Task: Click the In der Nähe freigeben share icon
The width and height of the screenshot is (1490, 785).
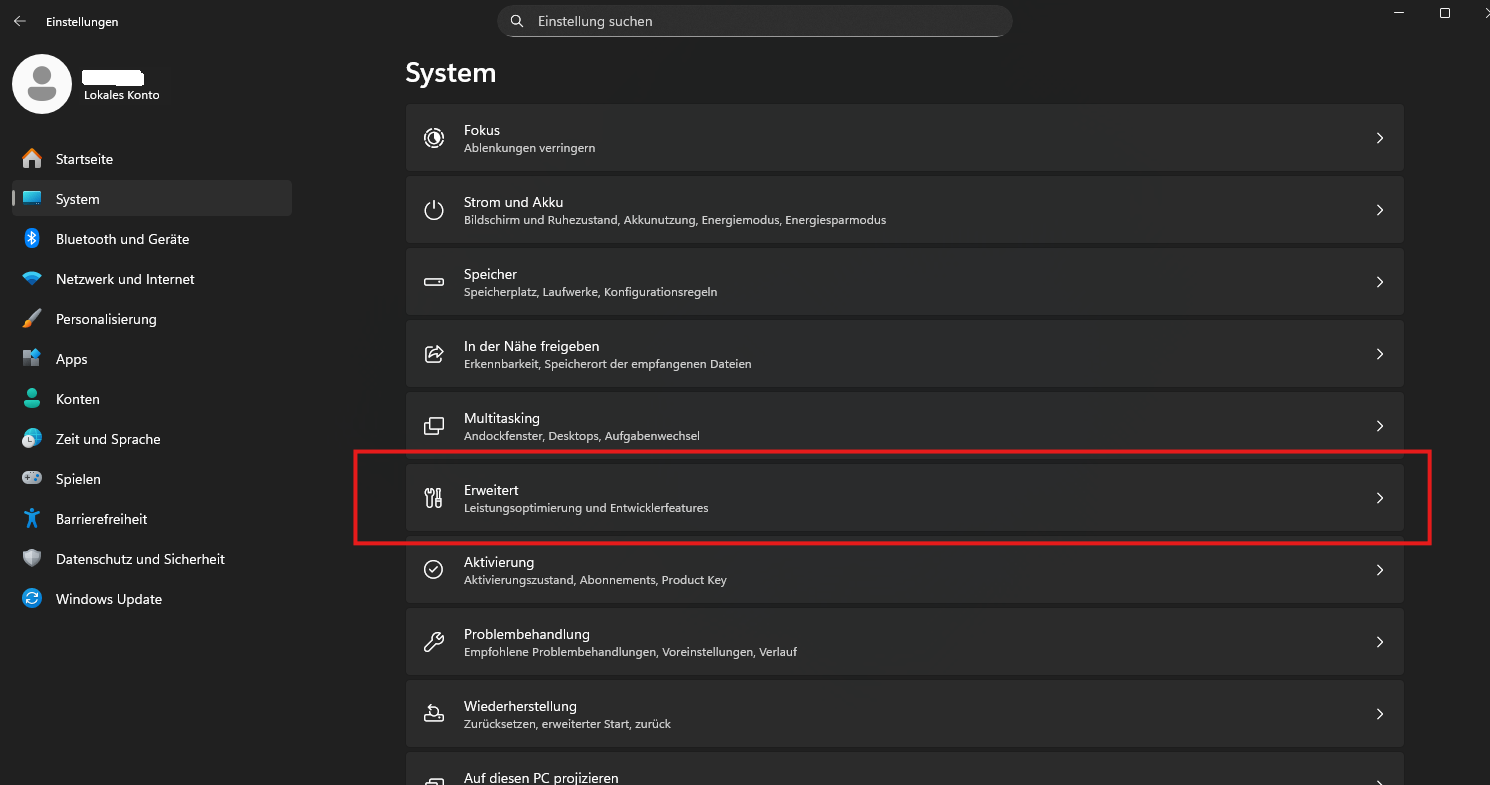Action: [x=434, y=354]
